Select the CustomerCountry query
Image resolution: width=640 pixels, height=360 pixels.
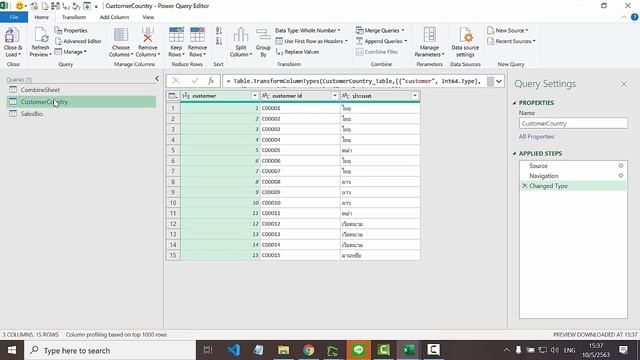click(81, 102)
